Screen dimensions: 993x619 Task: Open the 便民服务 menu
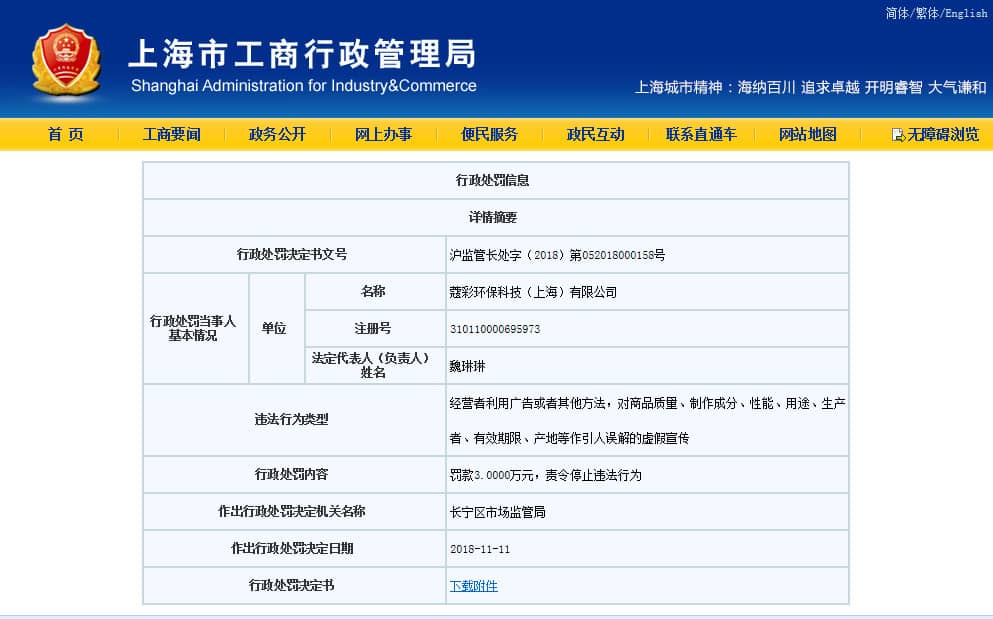point(489,134)
